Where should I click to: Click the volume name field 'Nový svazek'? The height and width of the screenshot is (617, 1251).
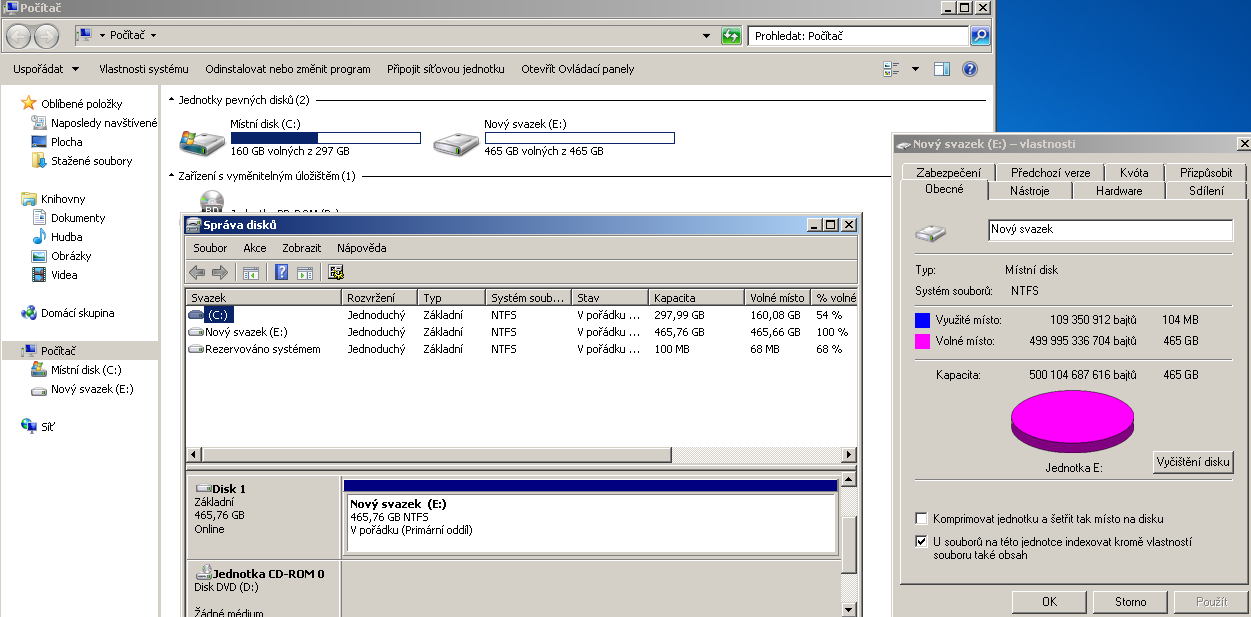tap(1109, 230)
